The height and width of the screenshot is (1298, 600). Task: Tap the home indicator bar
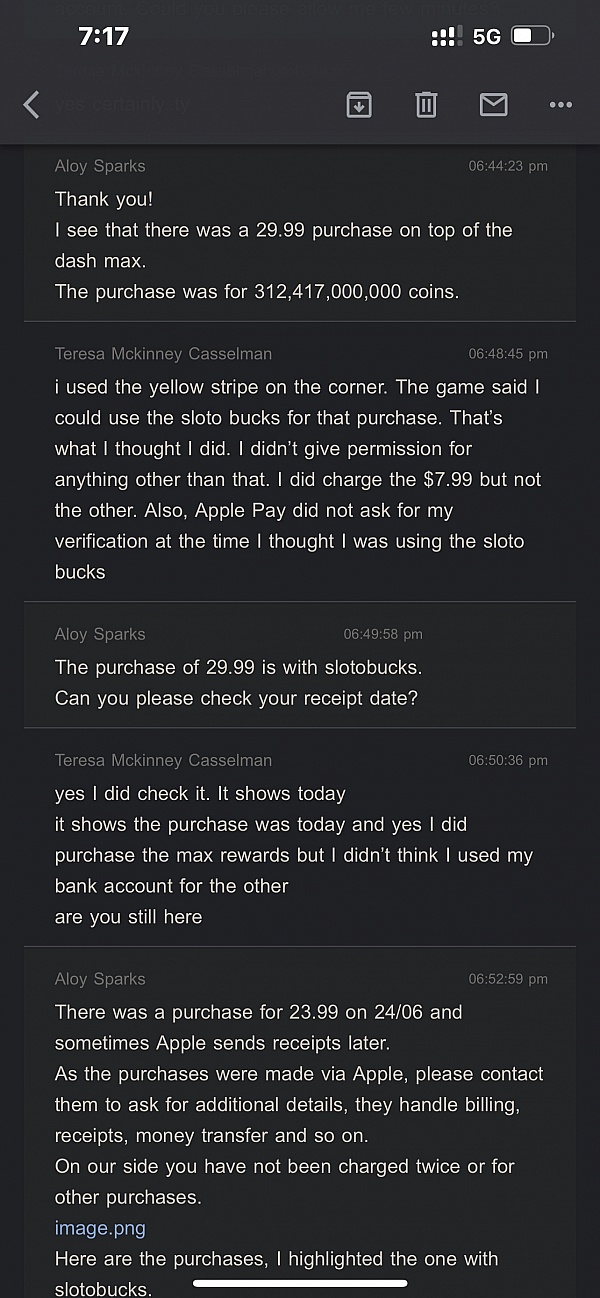299,1283
